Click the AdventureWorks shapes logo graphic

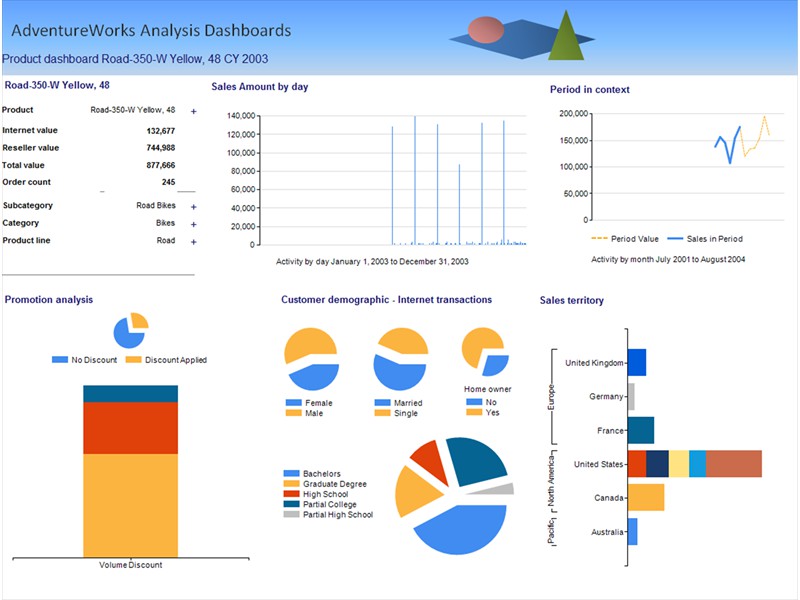click(x=521, y=36)
